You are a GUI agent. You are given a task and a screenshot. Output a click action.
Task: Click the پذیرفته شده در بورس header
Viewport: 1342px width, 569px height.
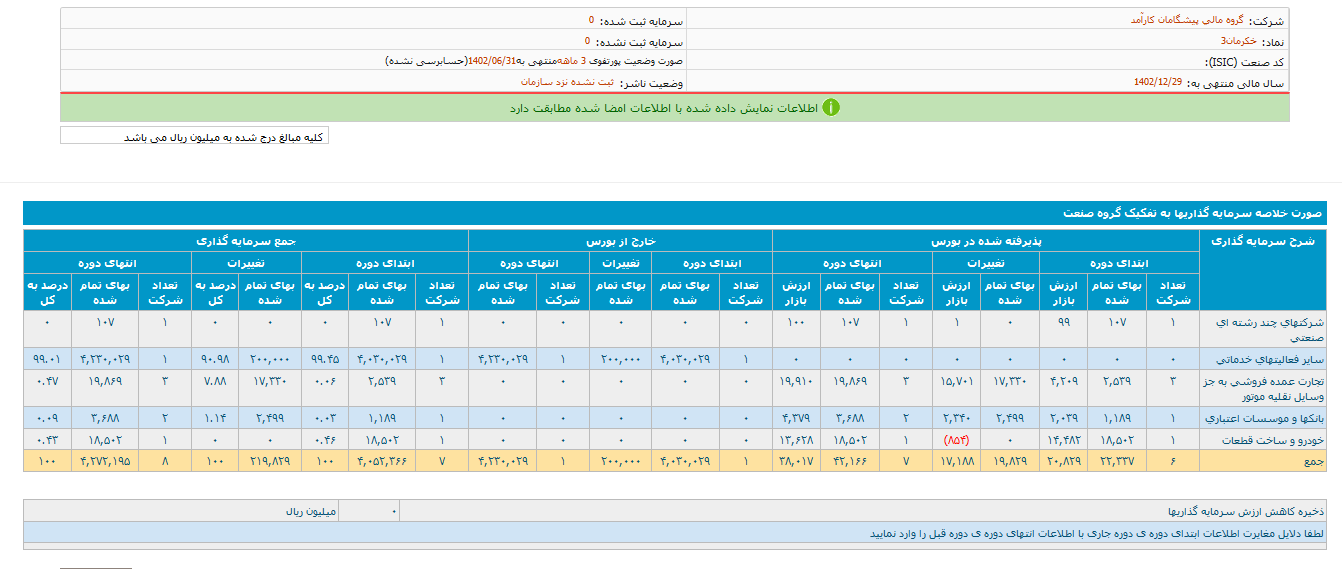pyautogui.click(x=985, y=241)
